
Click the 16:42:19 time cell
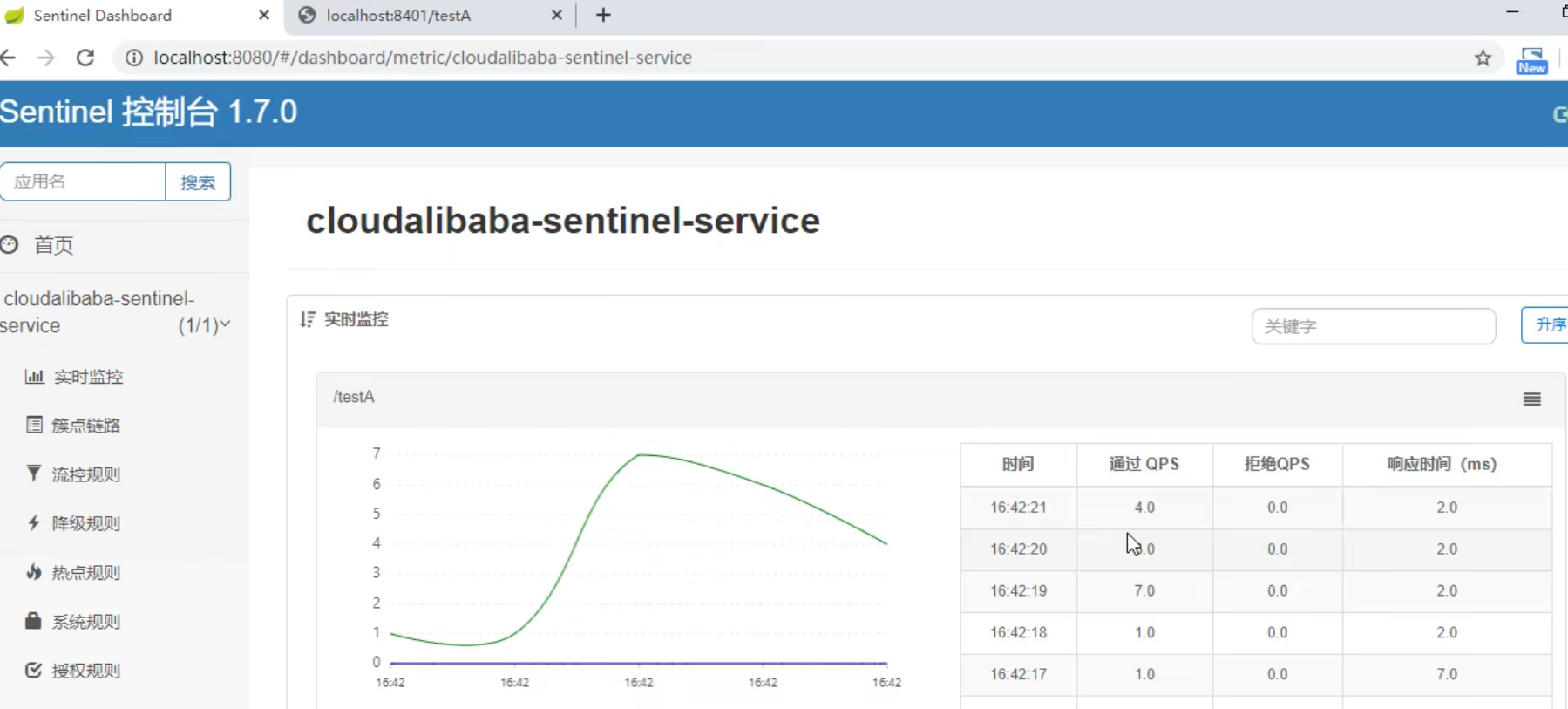pyautogui.click(x=1018, y=590)
